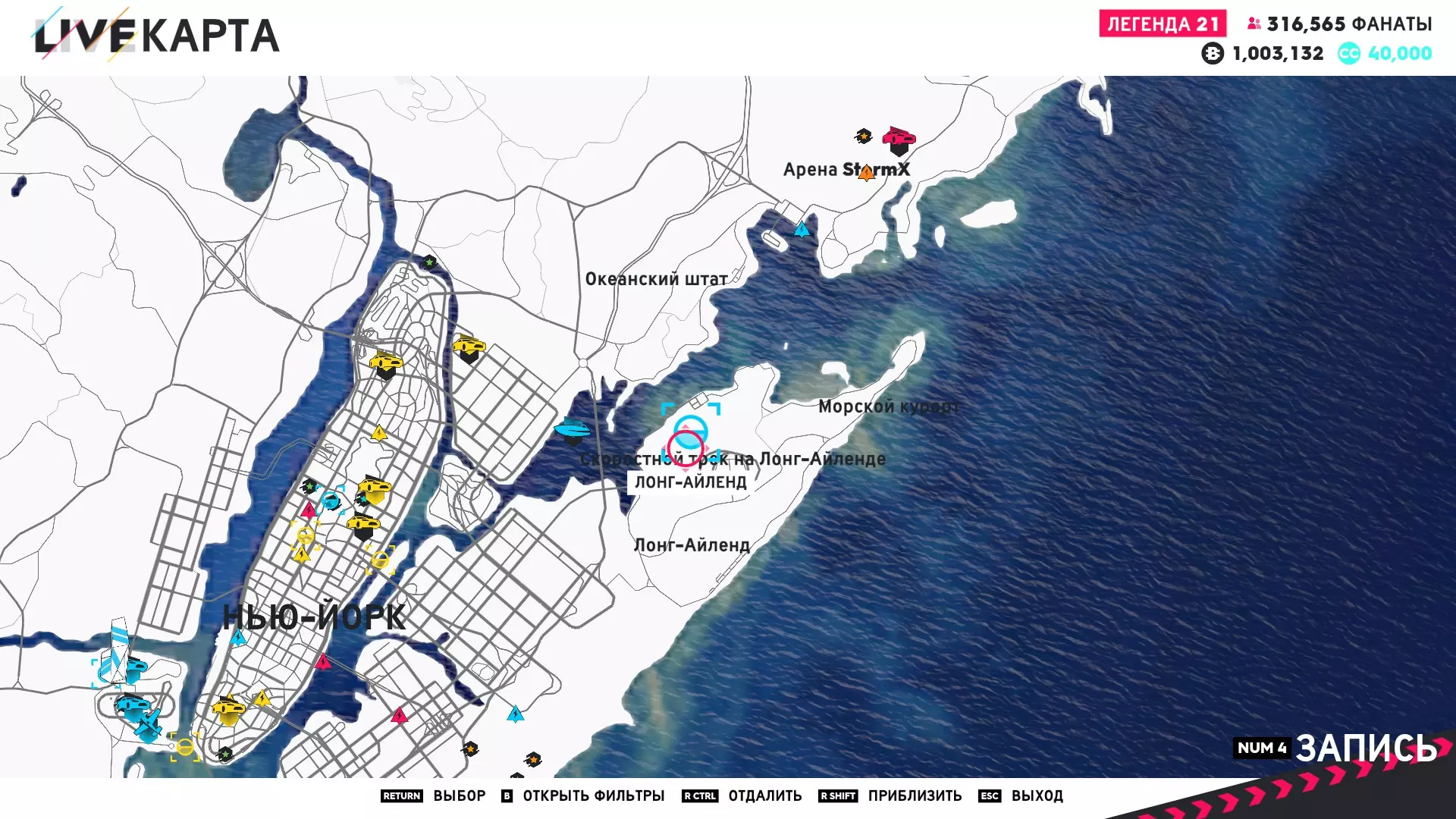Click the cyan airplane icon at the airfield
1456x819 pixels.
coord(149,723)
